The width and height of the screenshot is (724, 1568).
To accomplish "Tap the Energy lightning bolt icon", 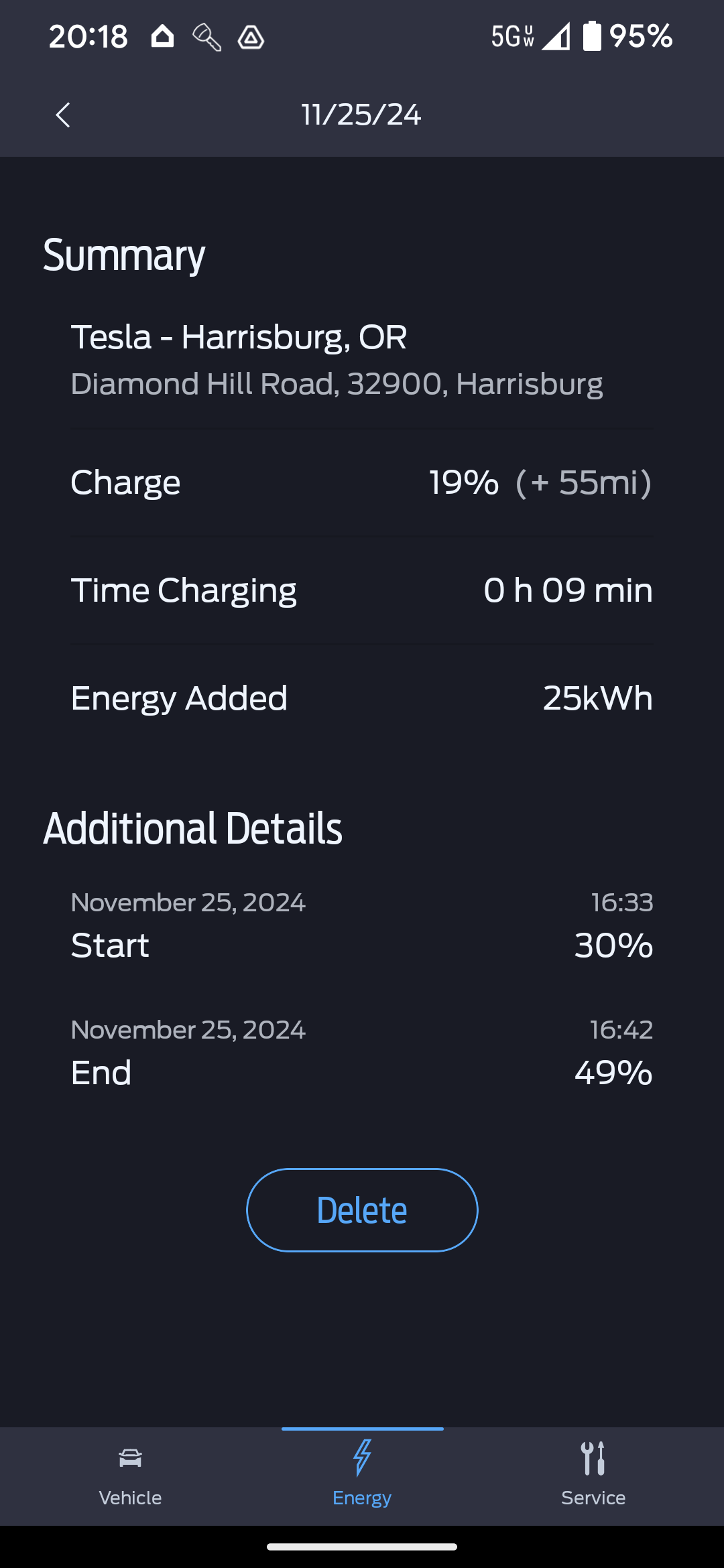I will [x=362, y=1457].
